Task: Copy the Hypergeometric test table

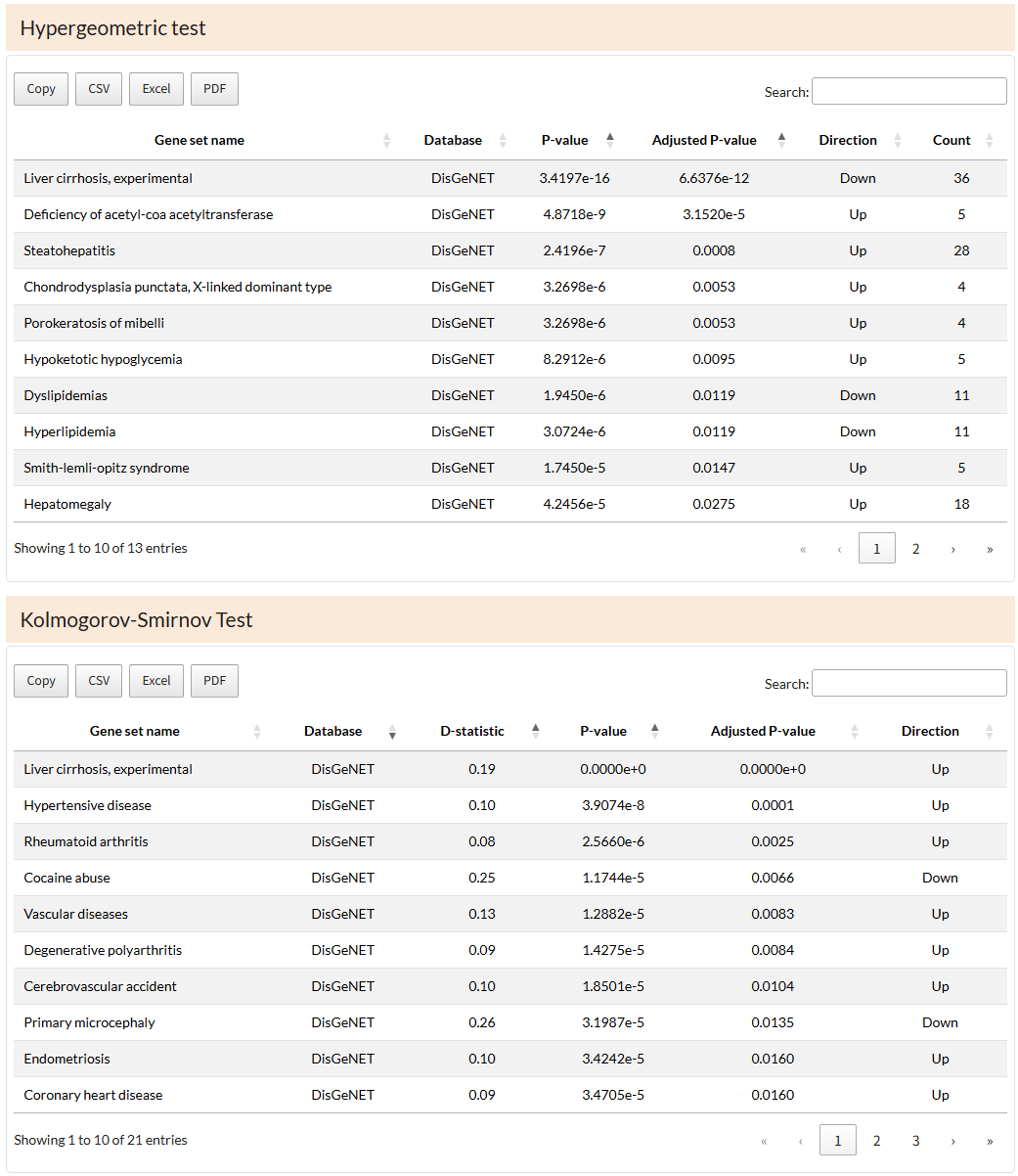Action: click(41, 89)
